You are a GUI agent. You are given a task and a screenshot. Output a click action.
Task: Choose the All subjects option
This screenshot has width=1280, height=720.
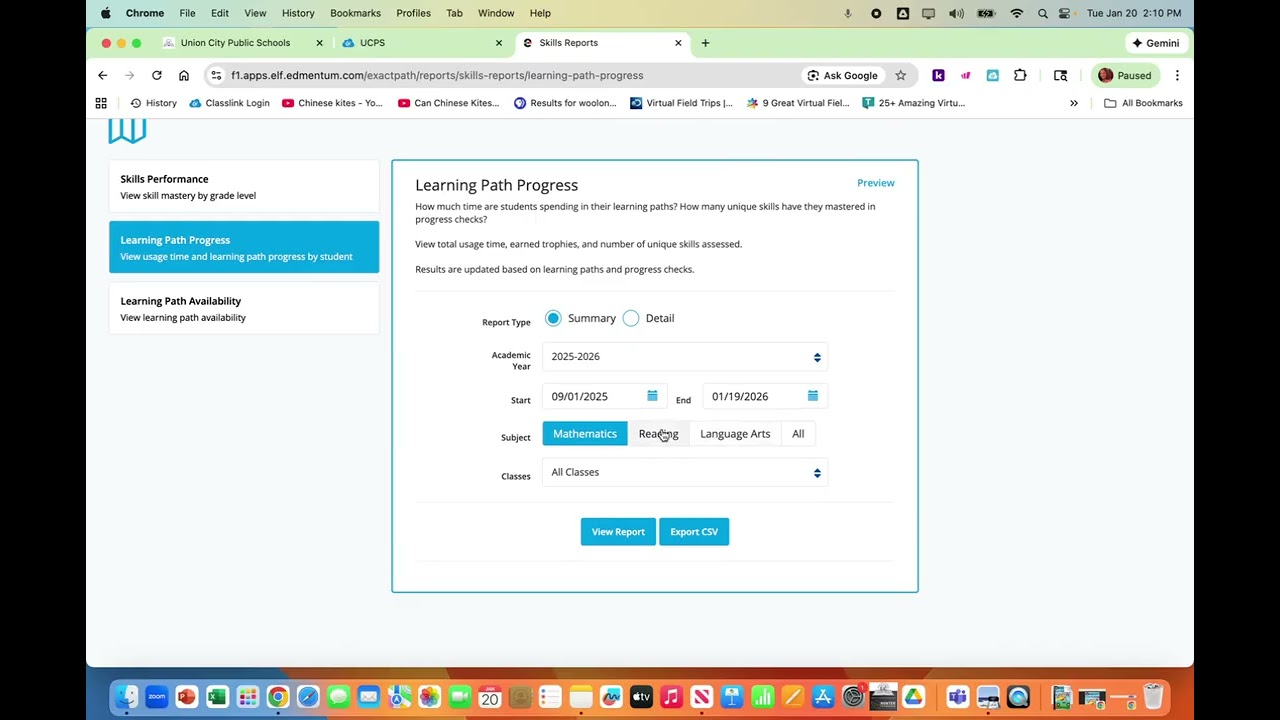point(798,434)
